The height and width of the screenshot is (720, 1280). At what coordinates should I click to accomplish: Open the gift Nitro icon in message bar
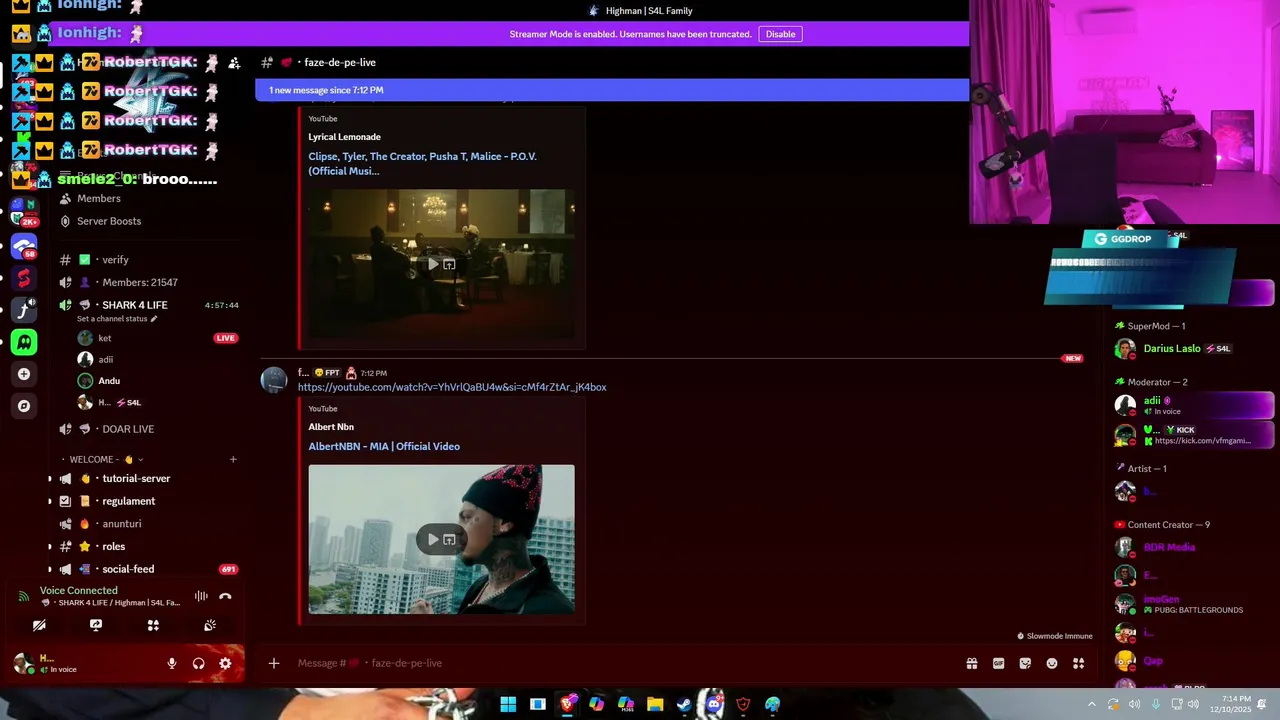pyautogui.click(x=971, y=663)
